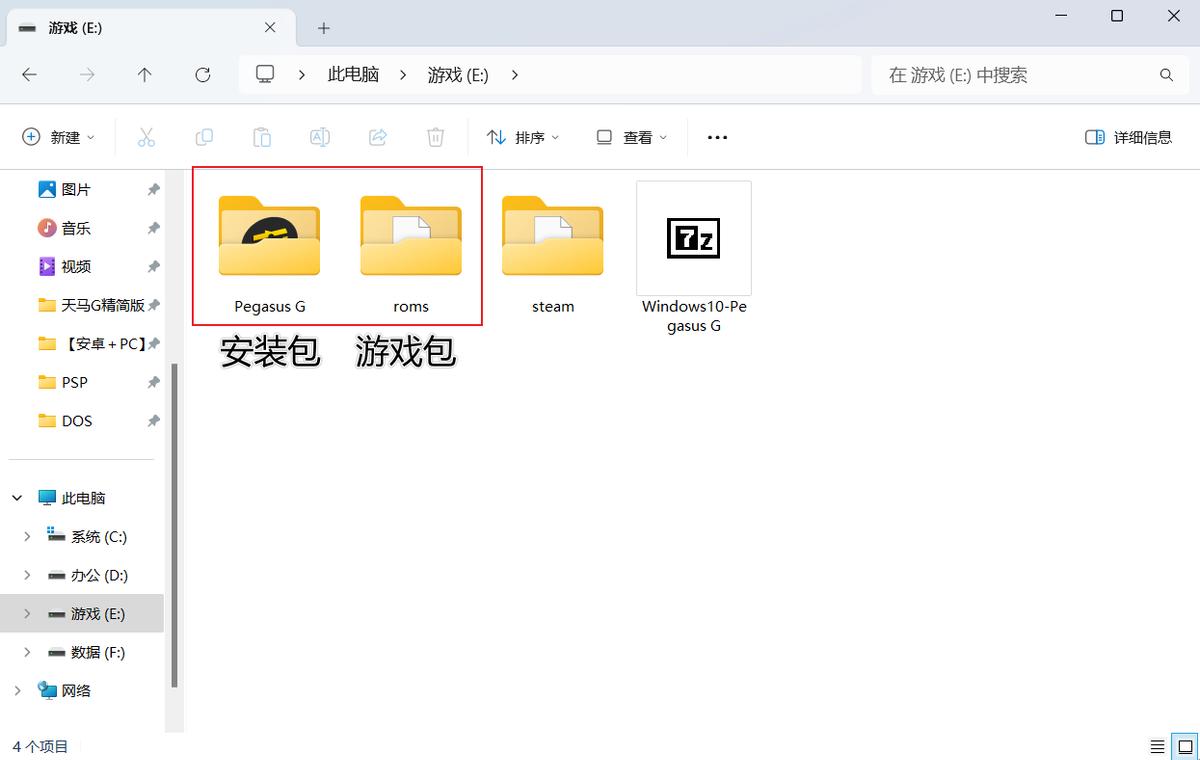This screenshot has width=1200, height=760.
Task: Switch to details view in the status bar
Action: tap(1158, 746)
